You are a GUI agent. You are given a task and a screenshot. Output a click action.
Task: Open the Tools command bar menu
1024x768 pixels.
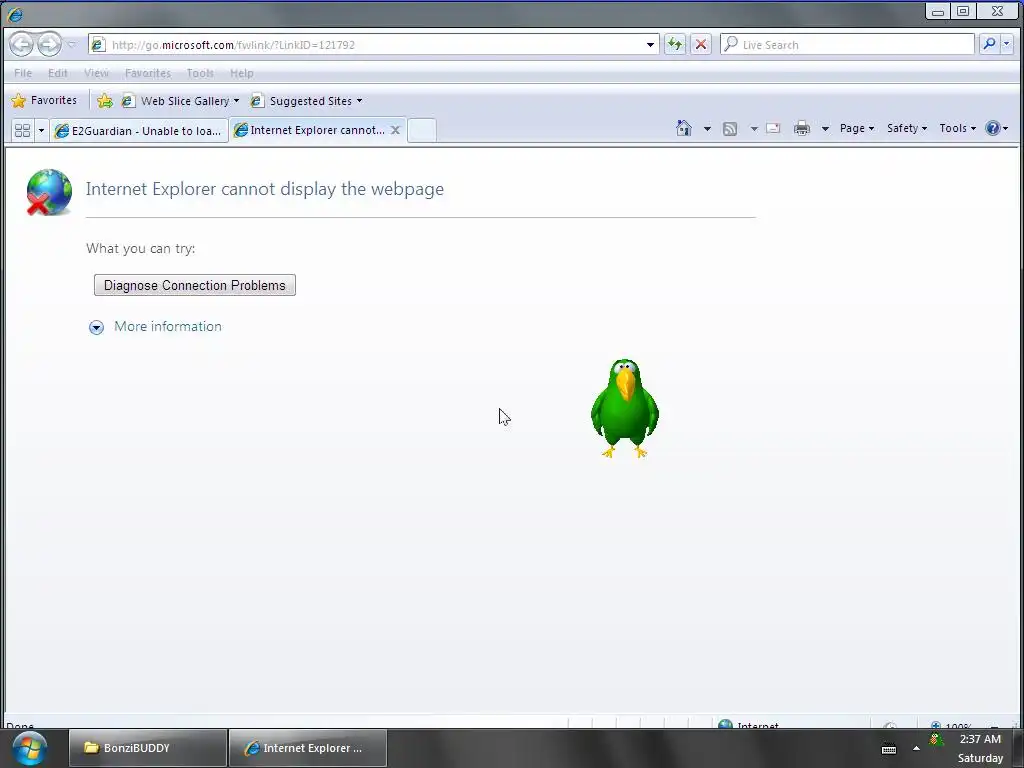click(x=957, y=129)
